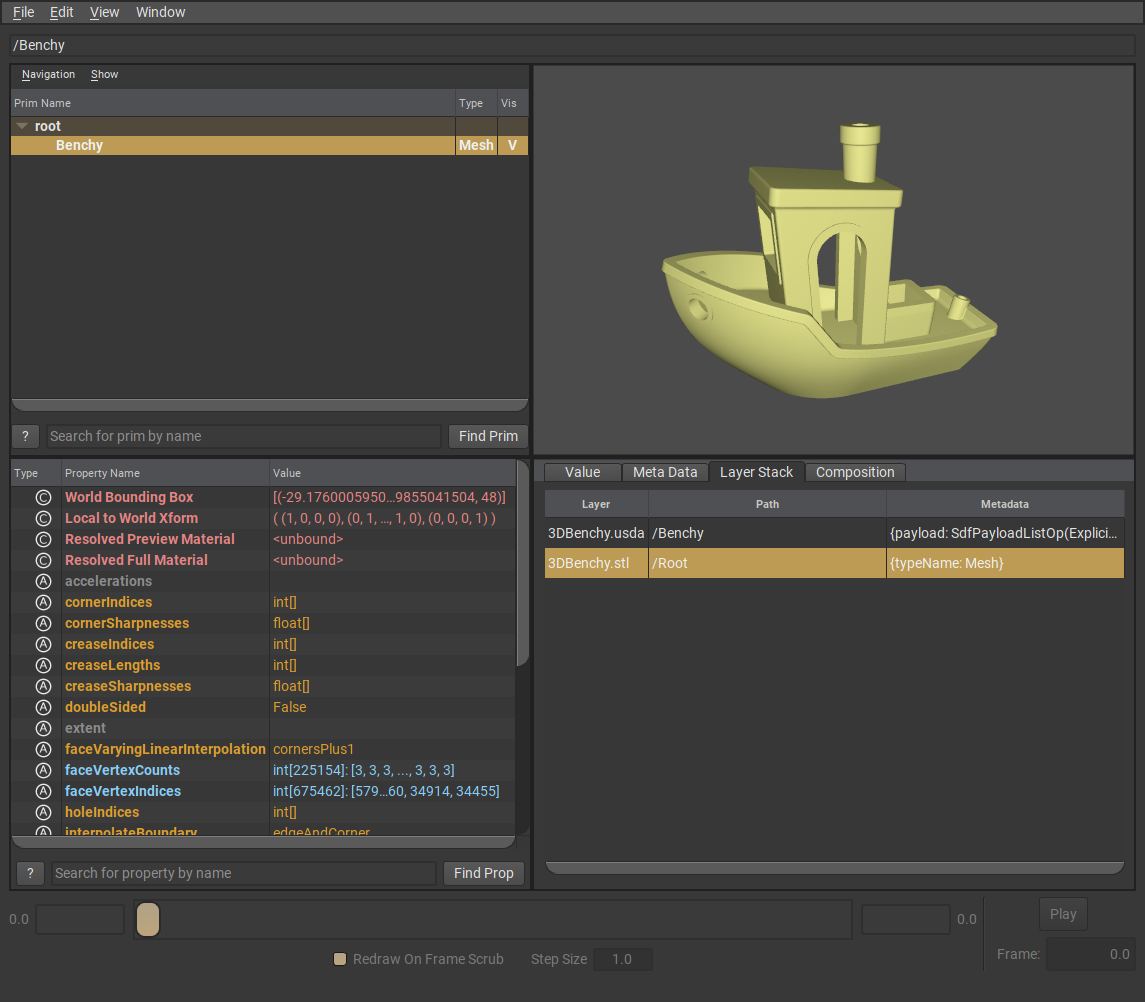This screenshot has height=1002, width=1145.
Task: Select the Benchy prim row
Action: [x=269, y=145]
